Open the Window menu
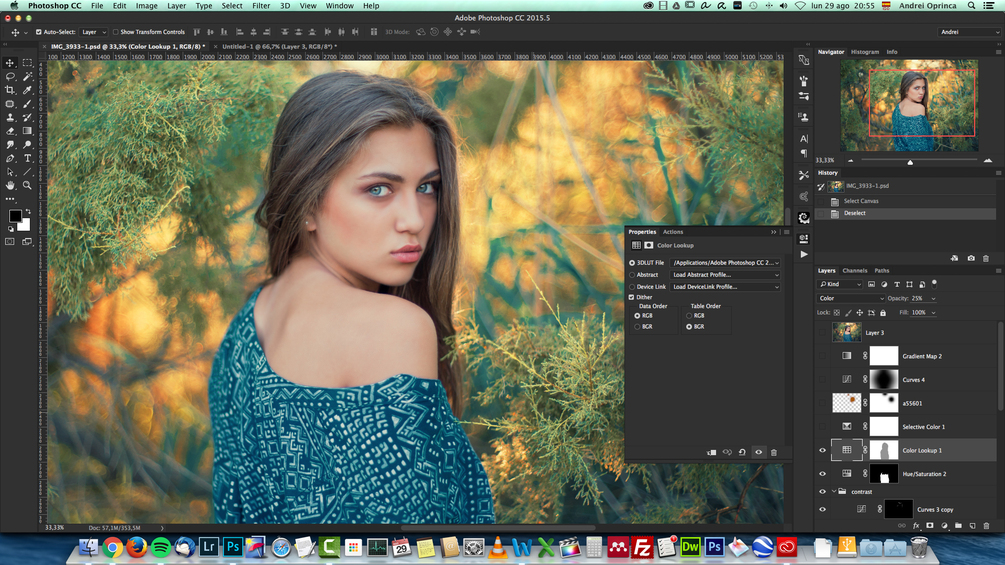The image size is (1005, 565). click(x=340, y=6)
